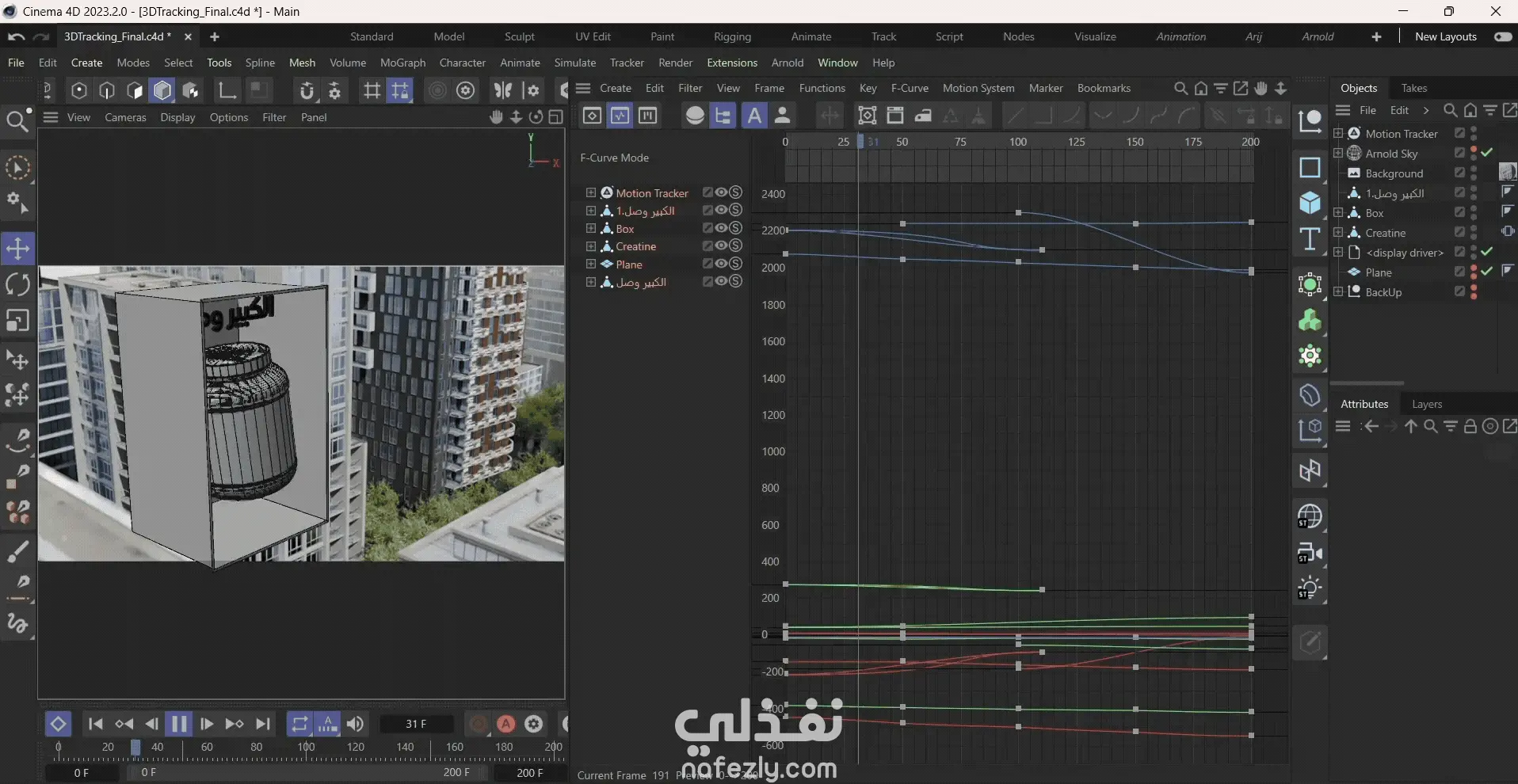
Task: Add a rectangle spline from side palette
Action: tap(1310, 168)
